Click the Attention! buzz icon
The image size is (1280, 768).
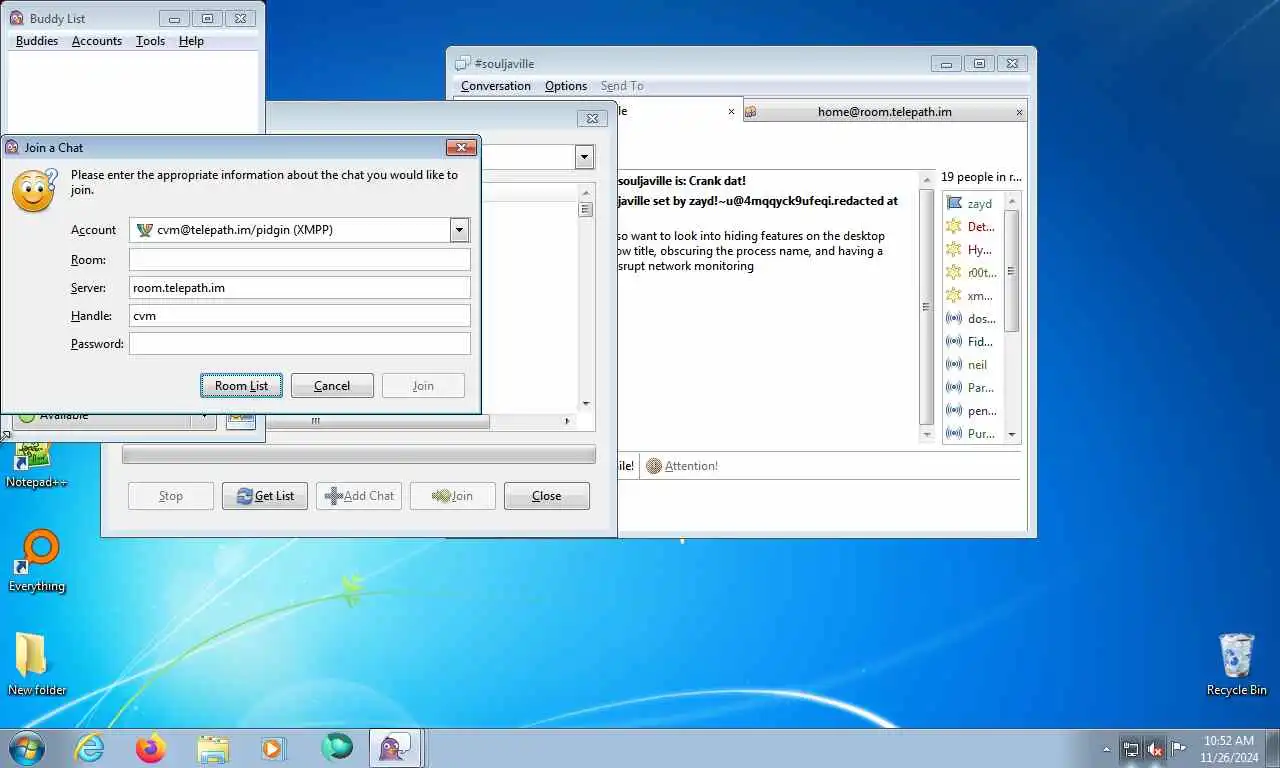(654, 466)
